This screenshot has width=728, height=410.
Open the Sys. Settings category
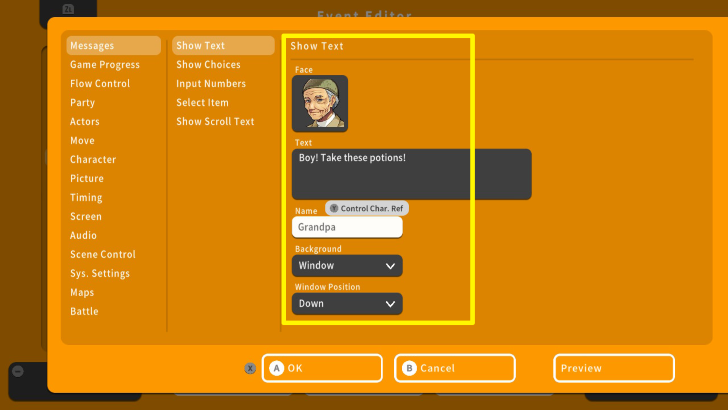(x=100, y=274)
